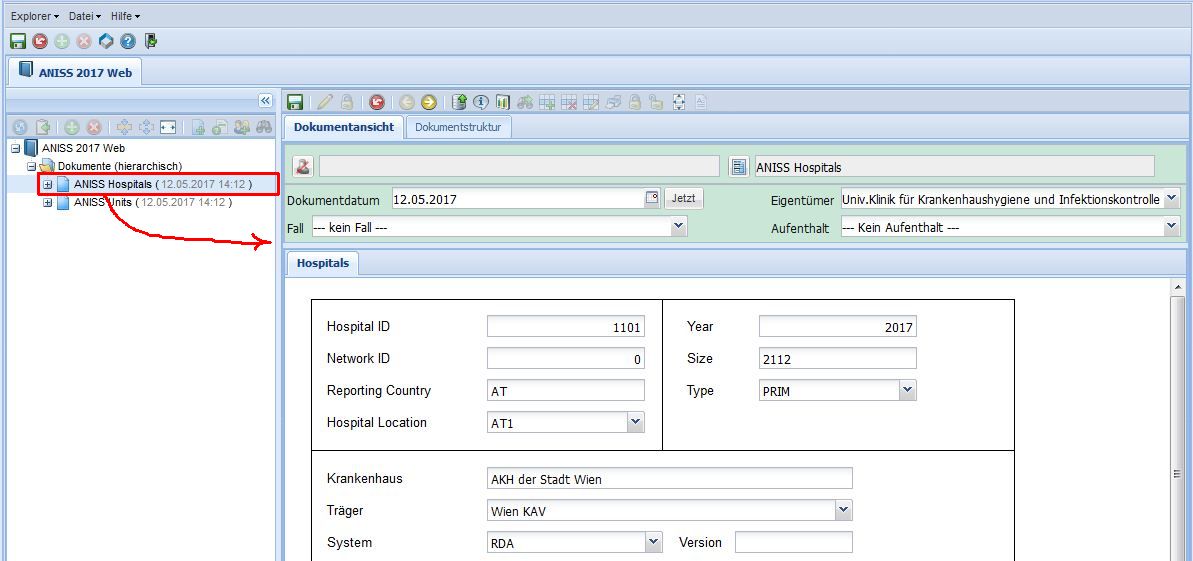Viewport: 1193px width, 561px height.
Task: Expand the ANISS Units tree node
Action: click(47, 203)
